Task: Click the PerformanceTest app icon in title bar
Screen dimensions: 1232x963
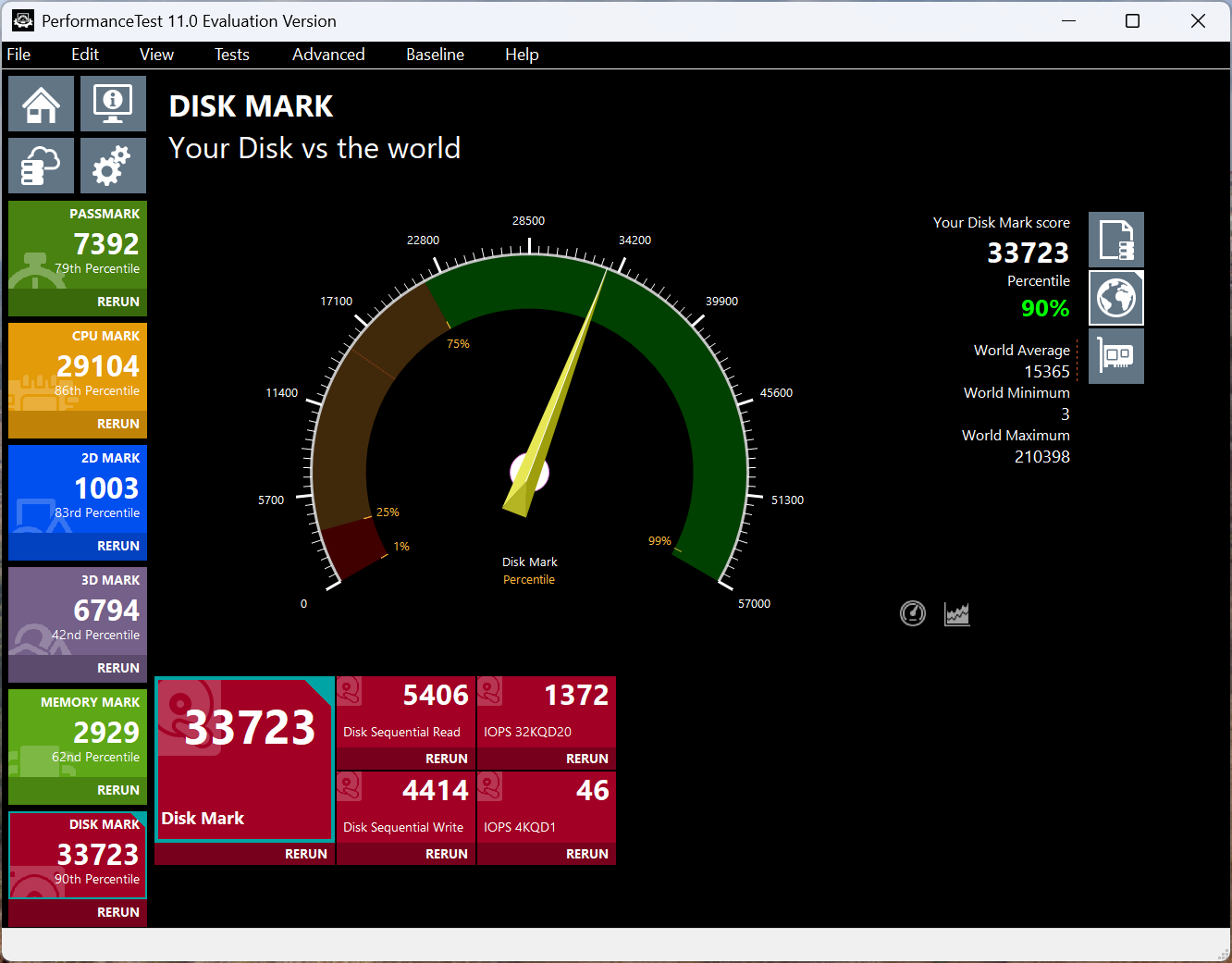Action: (x=22, y=20)
